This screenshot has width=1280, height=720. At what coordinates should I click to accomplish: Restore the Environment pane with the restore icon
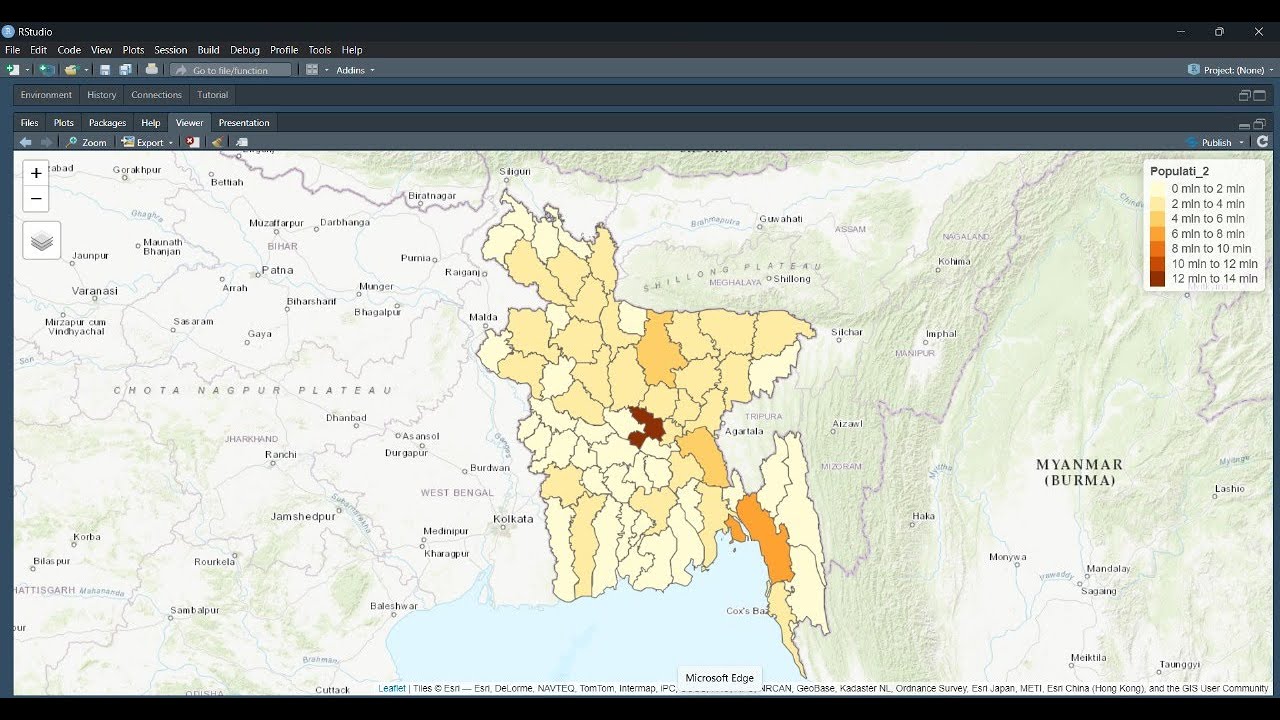pos(1245,95)
